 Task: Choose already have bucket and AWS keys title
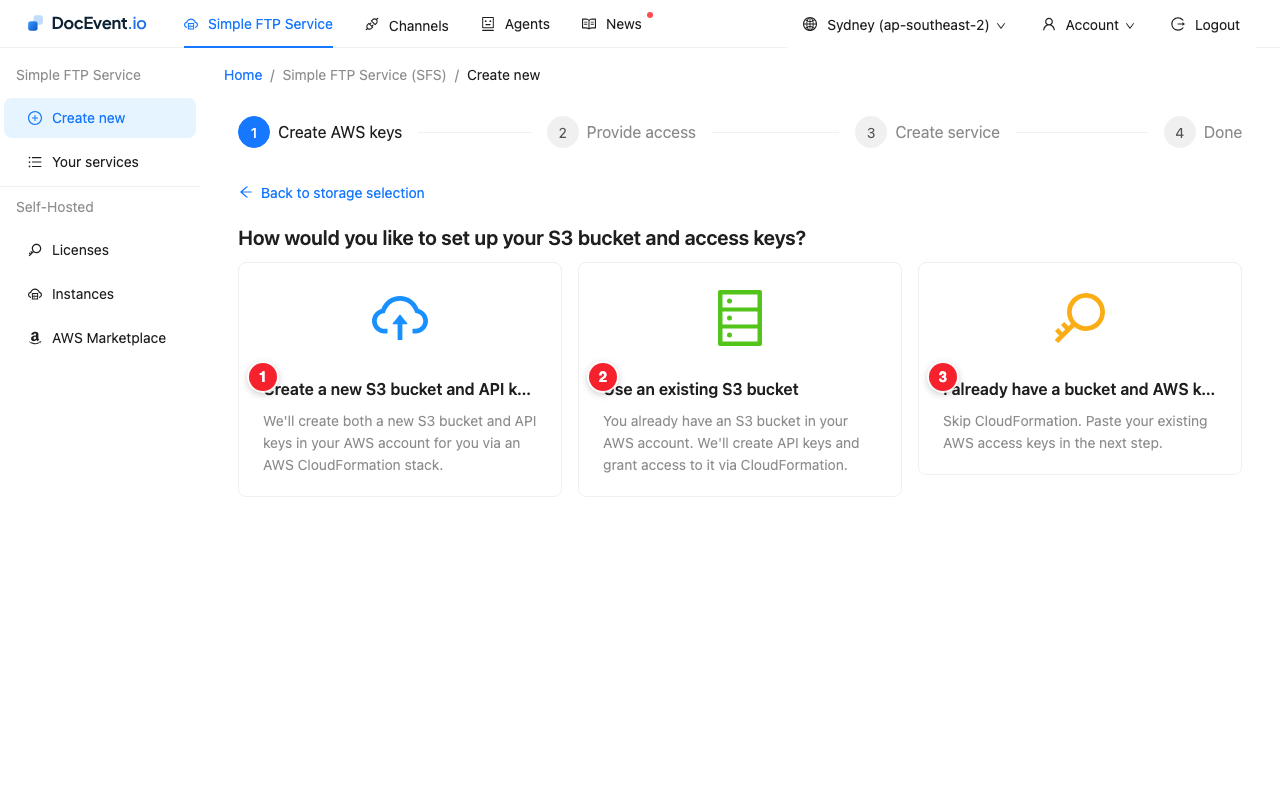1079,389
